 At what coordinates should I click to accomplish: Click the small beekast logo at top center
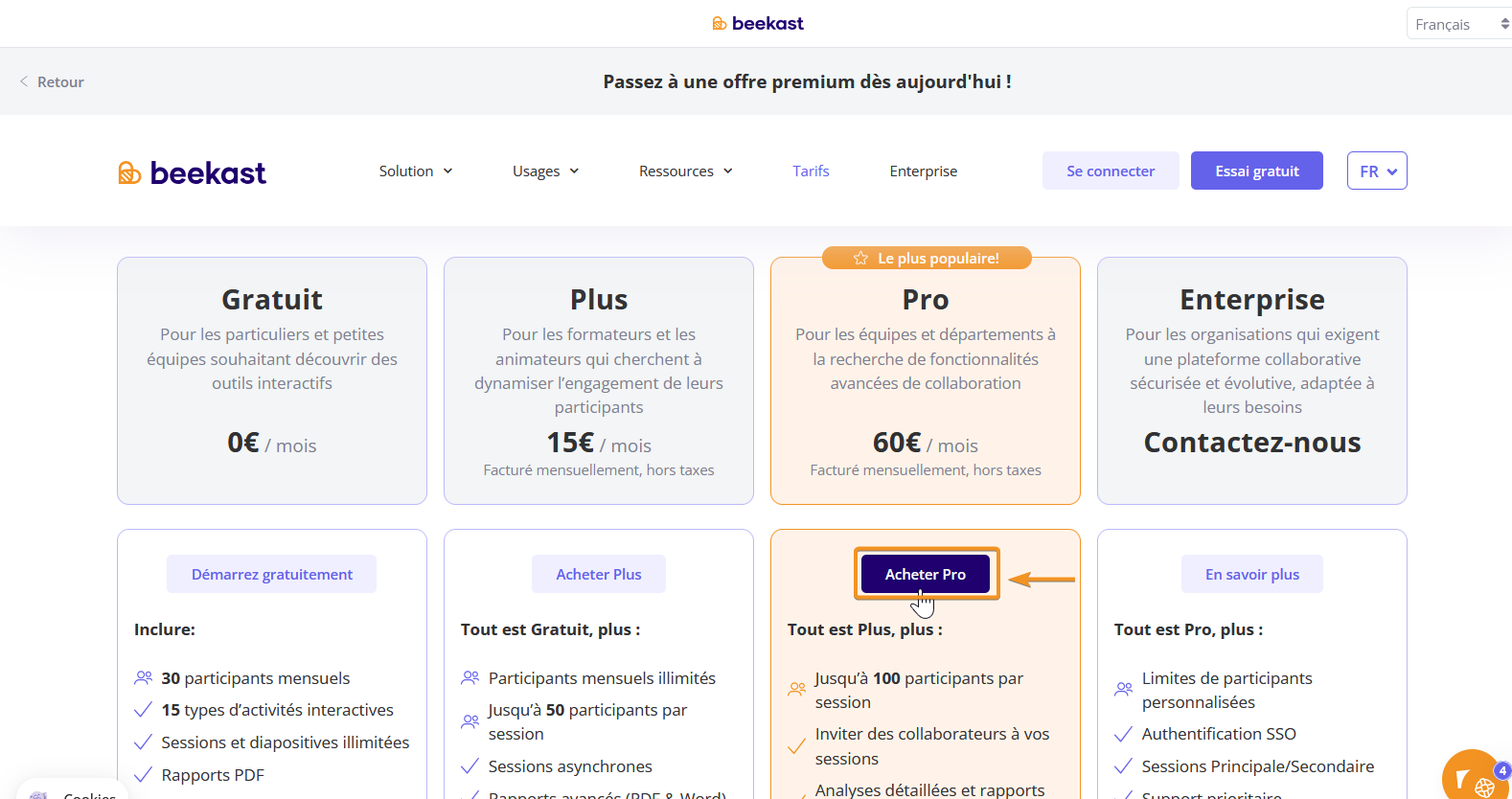757,23
